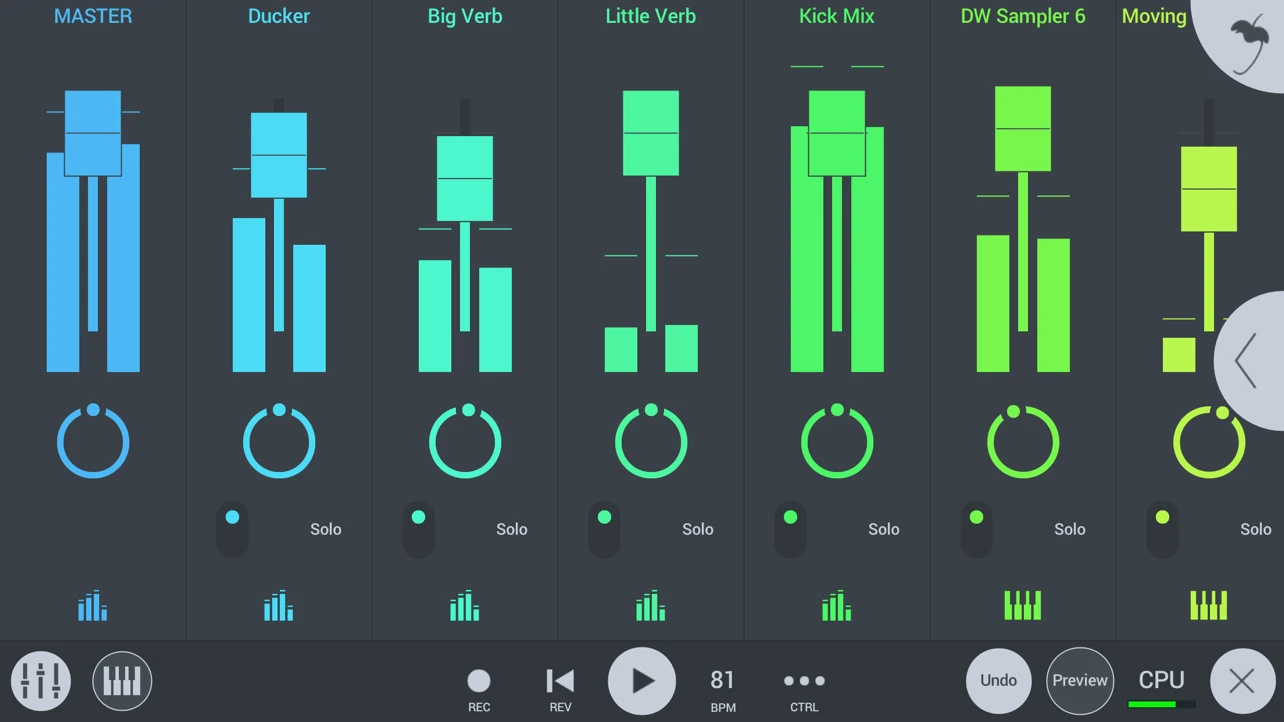Click the DW Sampler 6 pan knob
The width and height of the screenshot is (1284, 722).
pyautogui.click(x=1023, y=441)
